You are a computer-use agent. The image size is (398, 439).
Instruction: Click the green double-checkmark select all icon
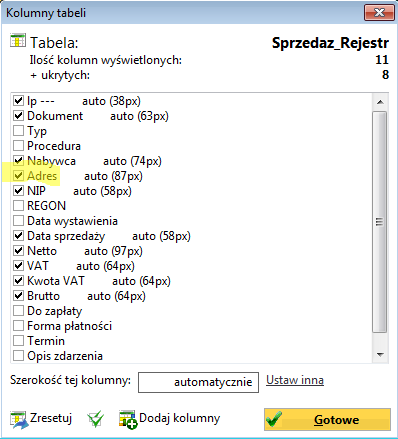(95, 419)
